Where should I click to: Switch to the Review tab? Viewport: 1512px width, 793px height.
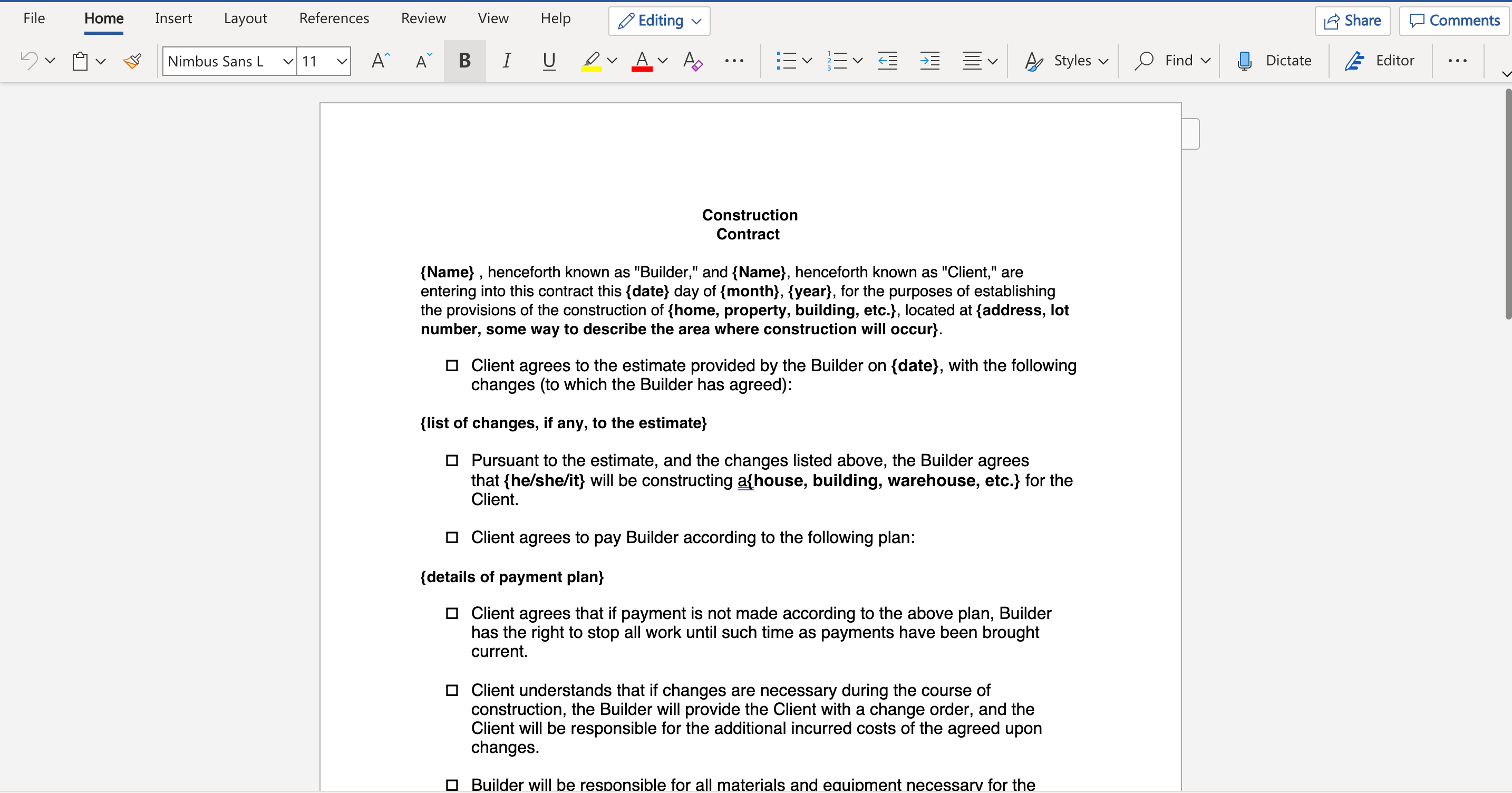click(423, 19)
